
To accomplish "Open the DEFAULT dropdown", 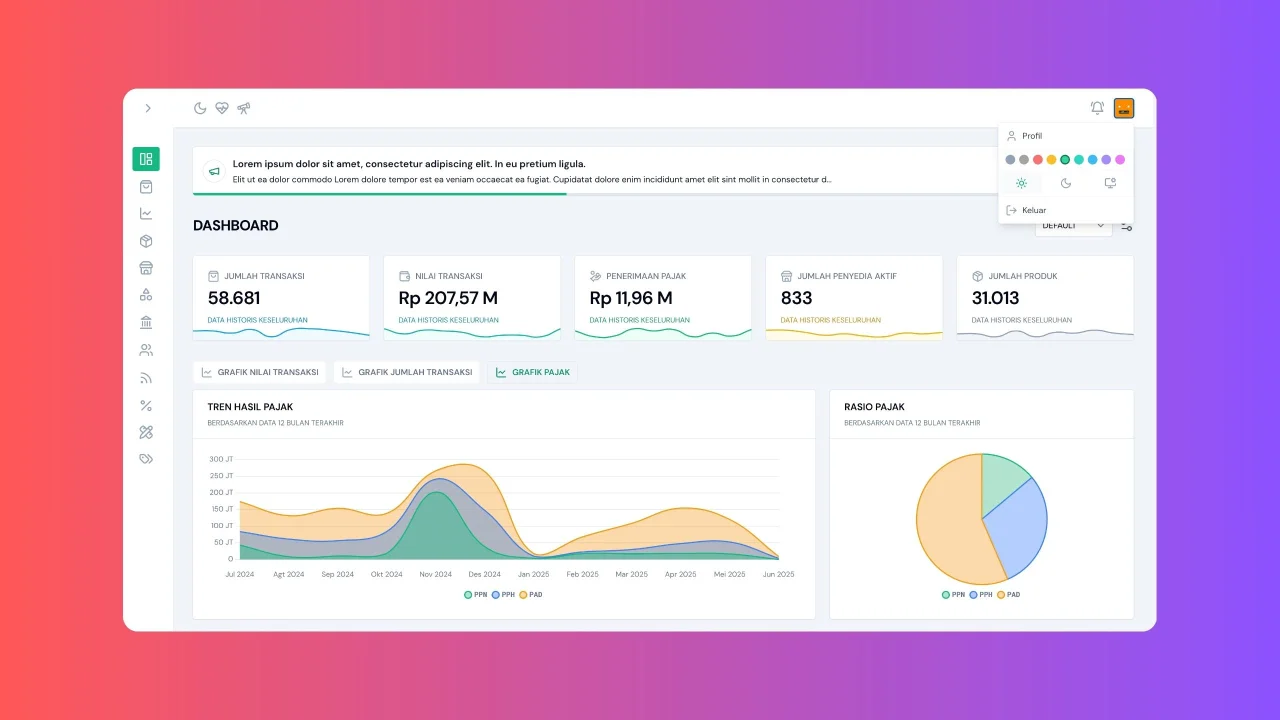I will (1073, 226).
